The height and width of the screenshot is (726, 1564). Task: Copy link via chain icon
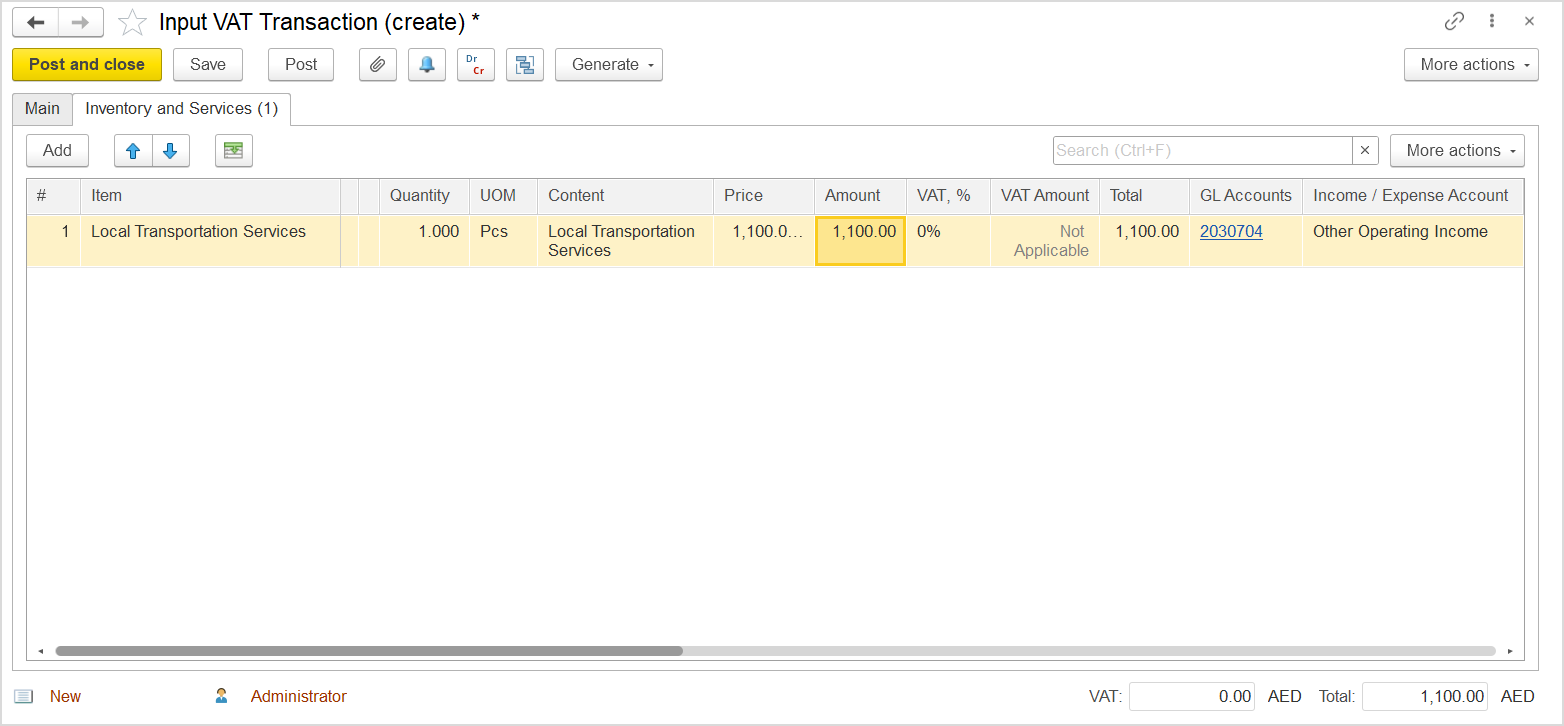click(1454, 21)
